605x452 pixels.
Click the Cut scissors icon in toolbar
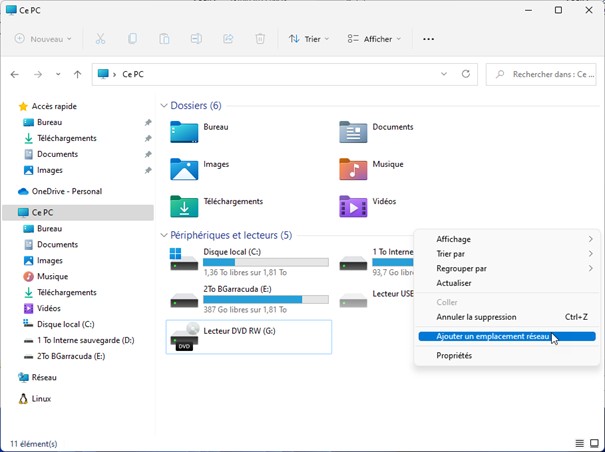click(x=100, y=39)
